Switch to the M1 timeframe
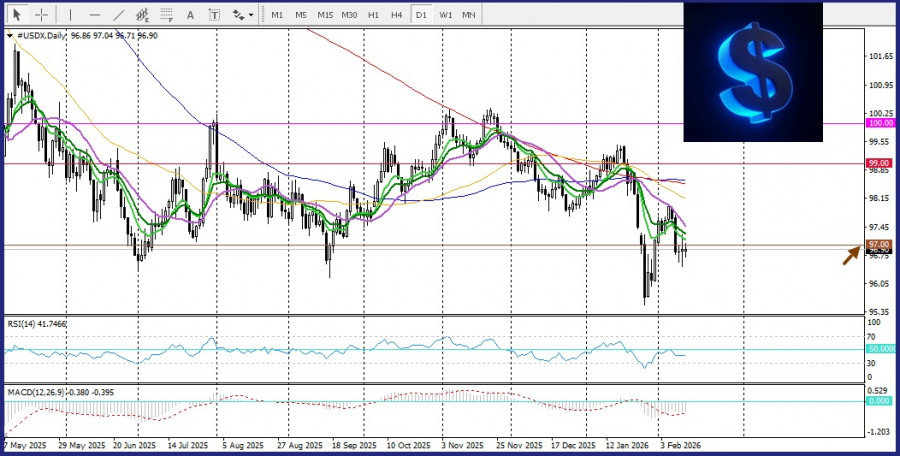Viewport: 900px width, 456px height. click(x=277, y=15)
